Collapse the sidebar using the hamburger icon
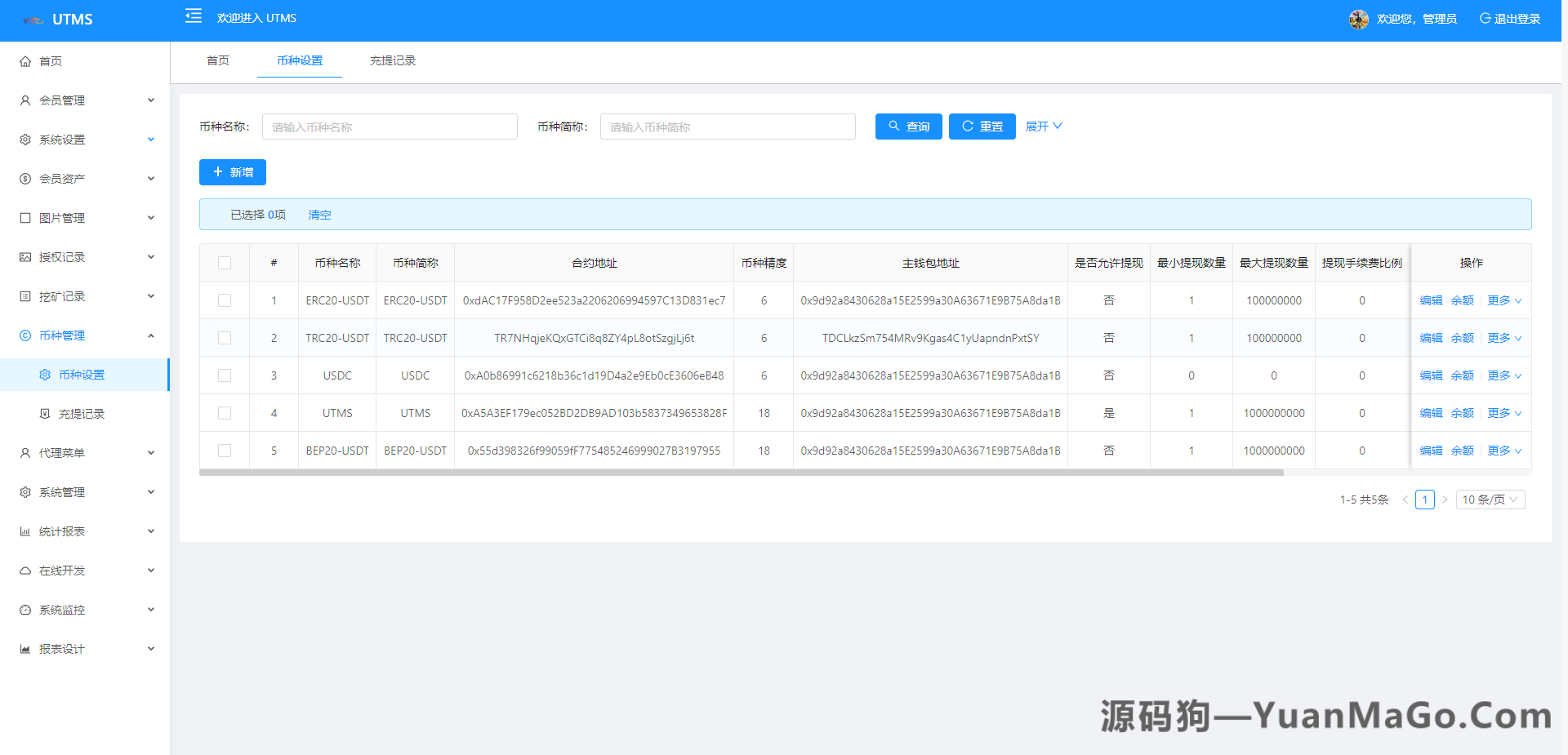The width and height of the screenshot is (1568, 755). click(x=193, y=16)
